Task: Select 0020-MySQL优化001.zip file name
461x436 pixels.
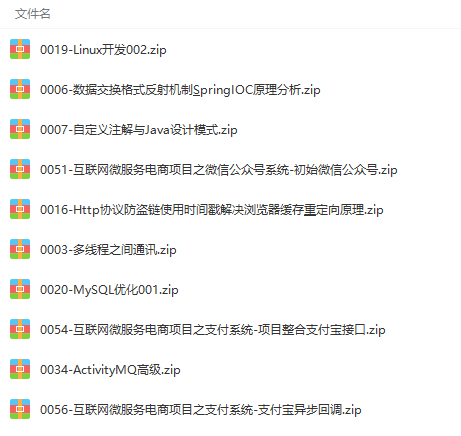Action: (x=109, y=290)
